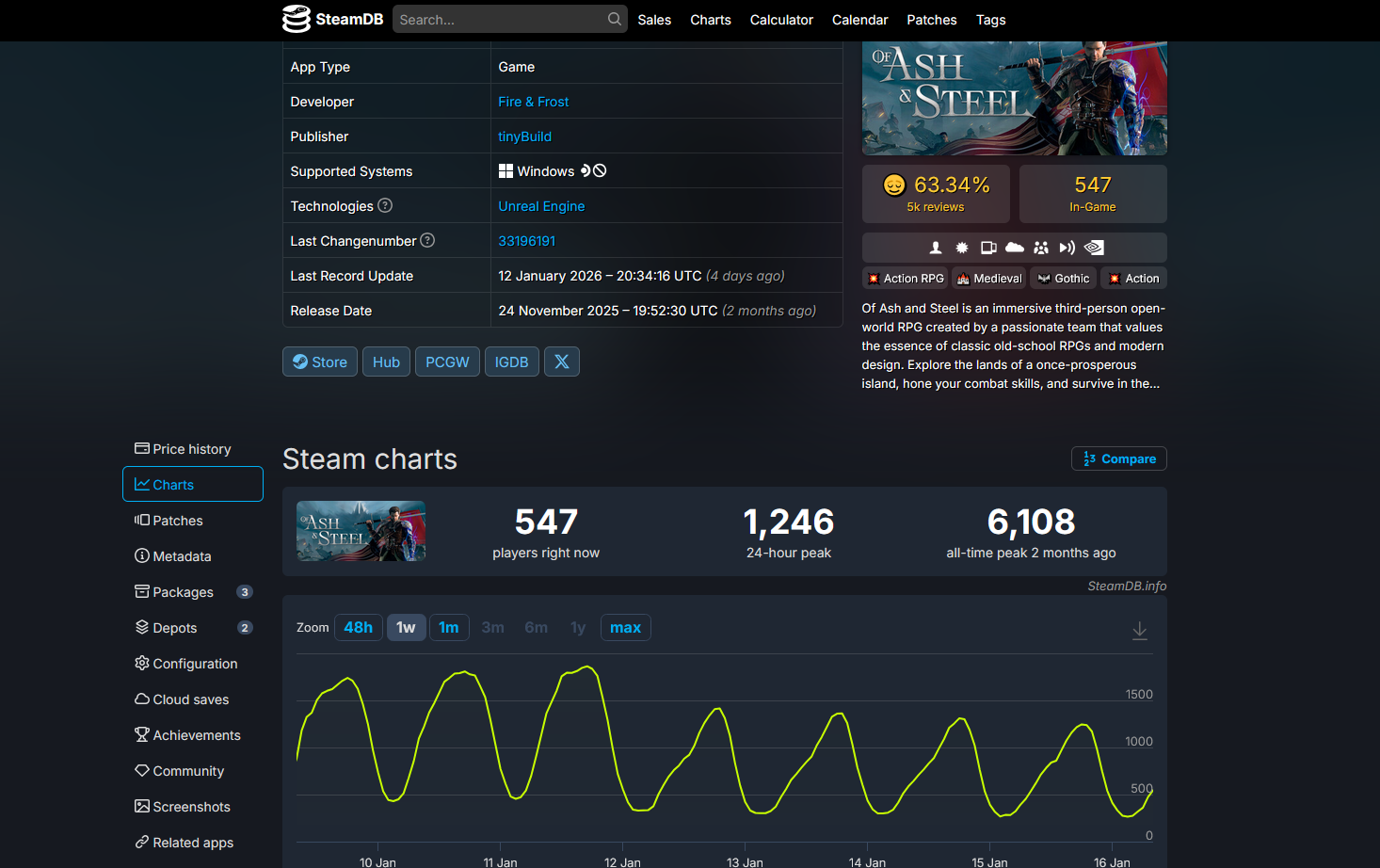Open Patches in the top navigation
Viewport: 1380px width, 868px height.
pos(932,20)
